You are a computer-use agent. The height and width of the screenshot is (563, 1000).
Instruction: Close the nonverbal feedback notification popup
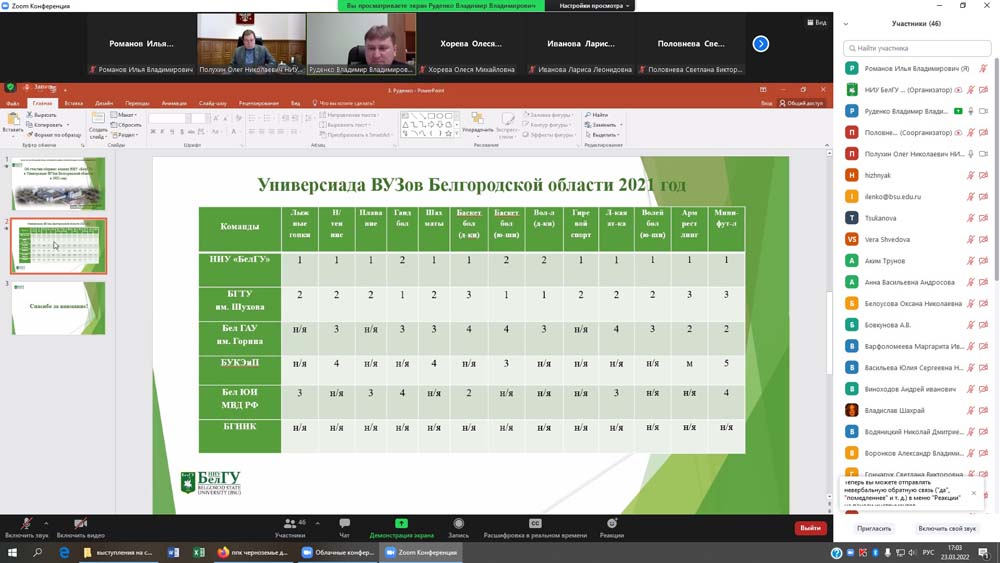[974, 493]
